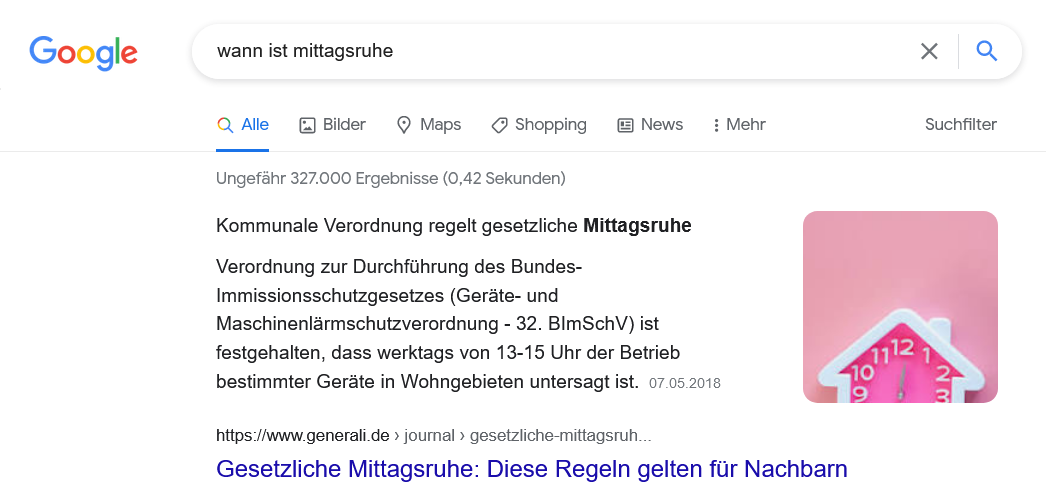Open the pink clock house thumbnail
This screenshot has width=1046, height=489.
coord(900,307)
